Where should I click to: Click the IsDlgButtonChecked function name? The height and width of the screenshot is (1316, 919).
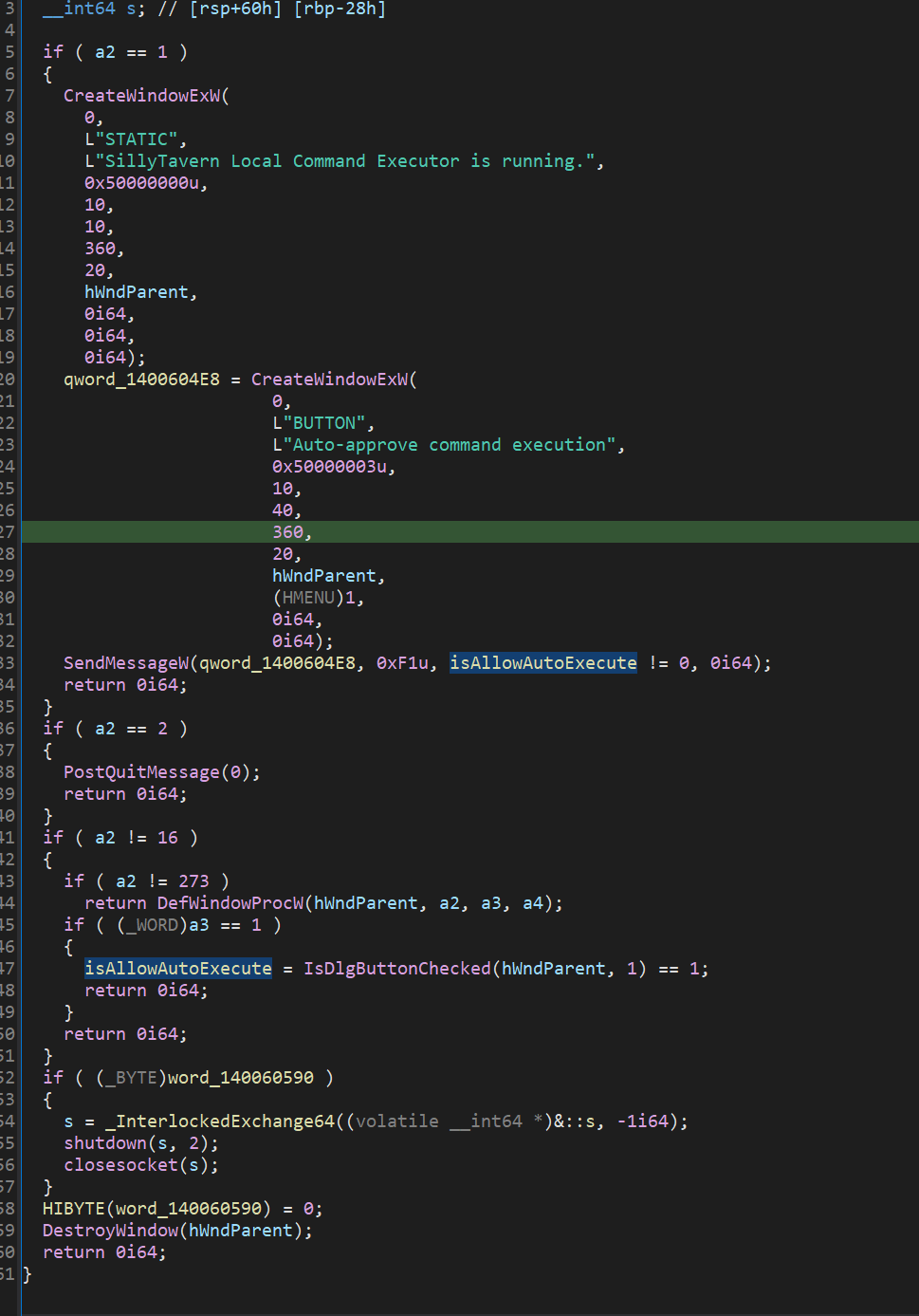pos(397,969)
